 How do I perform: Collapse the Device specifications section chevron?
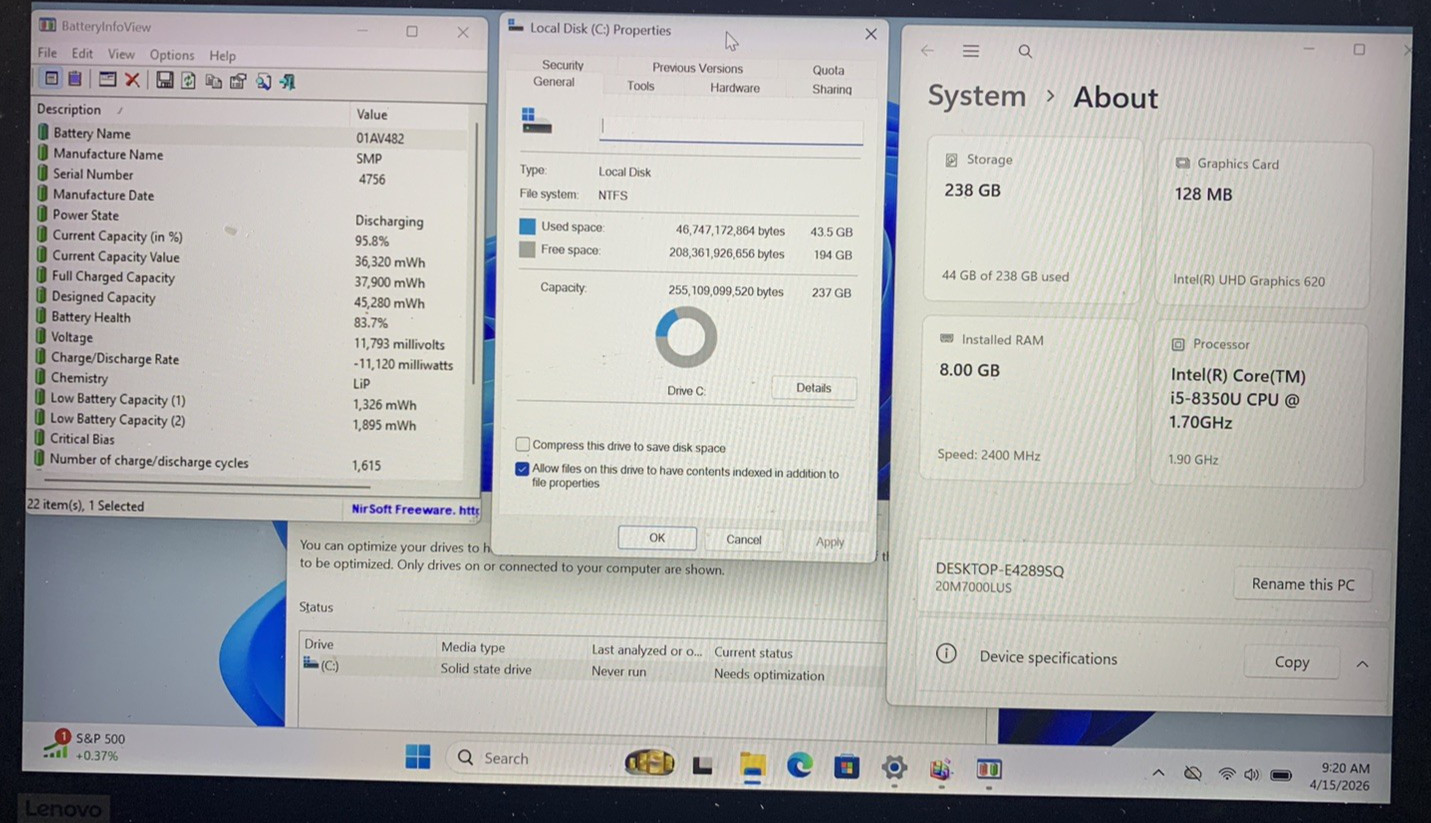1362,664
